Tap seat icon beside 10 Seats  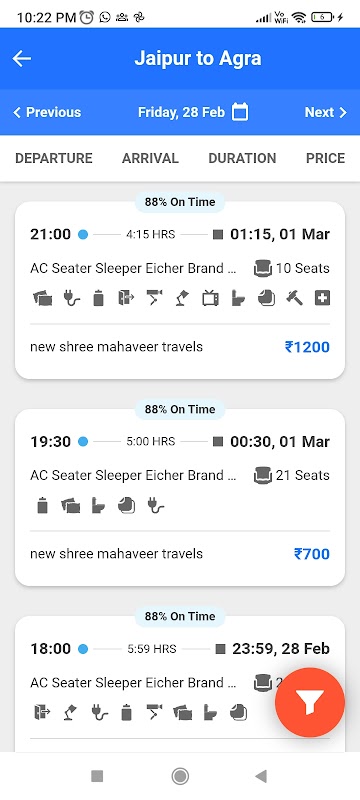coord(263,268)
